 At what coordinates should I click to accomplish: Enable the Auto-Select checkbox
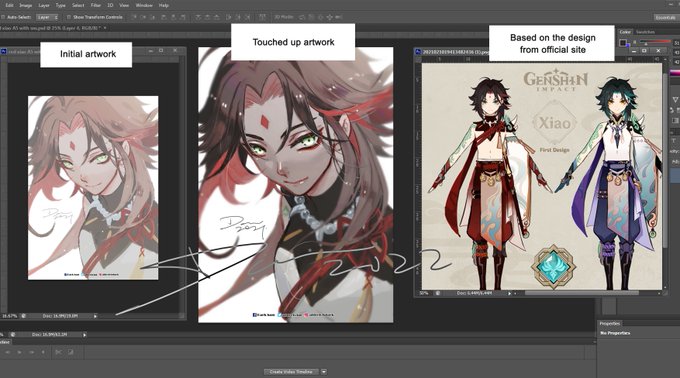point(3,17)
